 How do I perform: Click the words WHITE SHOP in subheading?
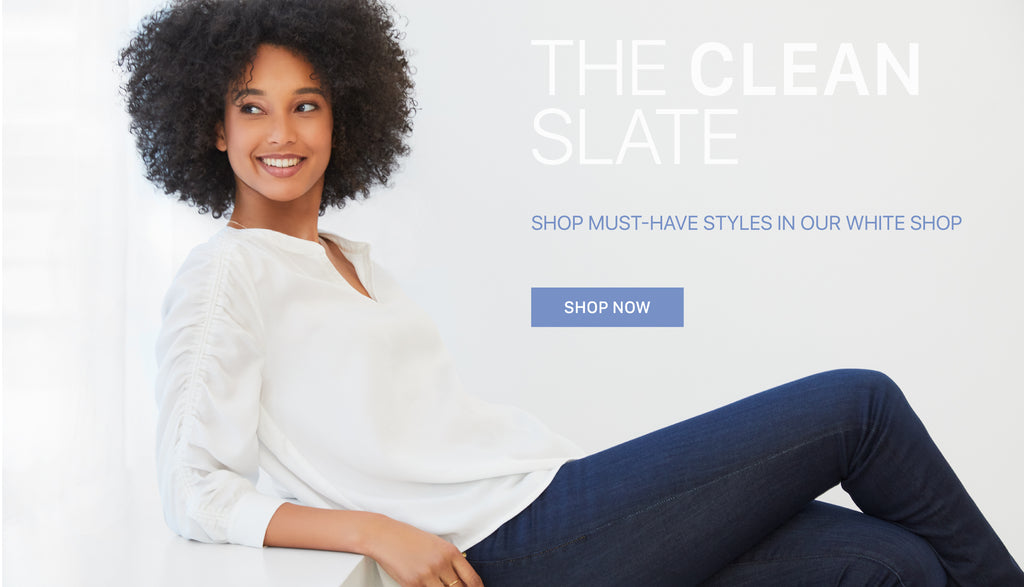tap(903, 223)
